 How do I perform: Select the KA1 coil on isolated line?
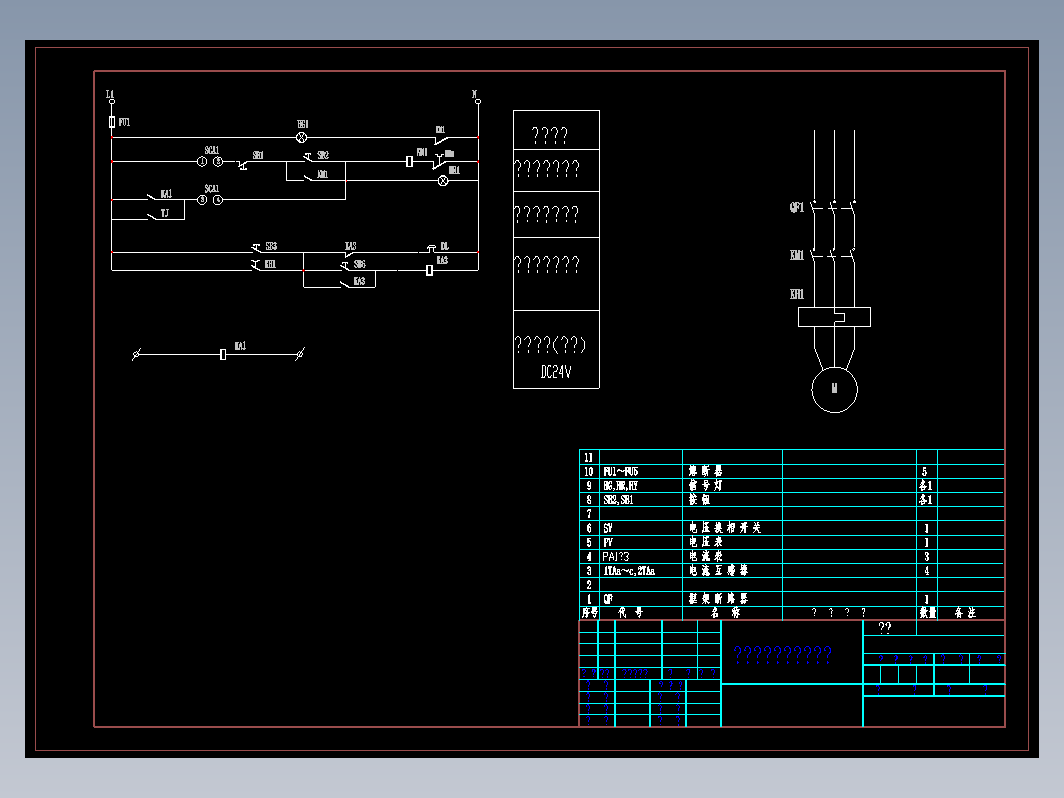(223, 354)
